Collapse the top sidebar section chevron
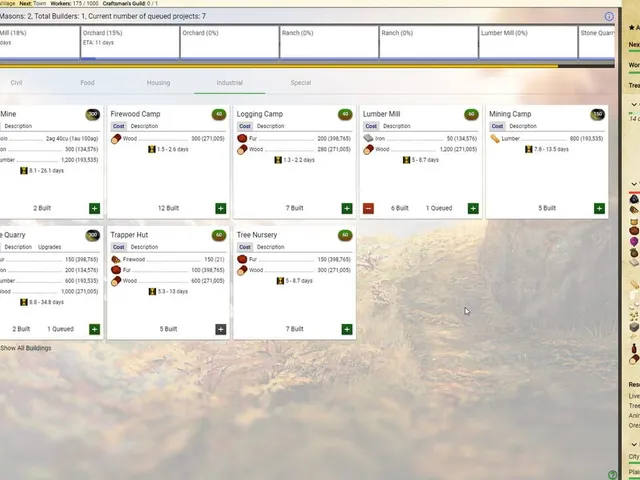This screenshot has width=640, height=480. click(x=634, y=105)
